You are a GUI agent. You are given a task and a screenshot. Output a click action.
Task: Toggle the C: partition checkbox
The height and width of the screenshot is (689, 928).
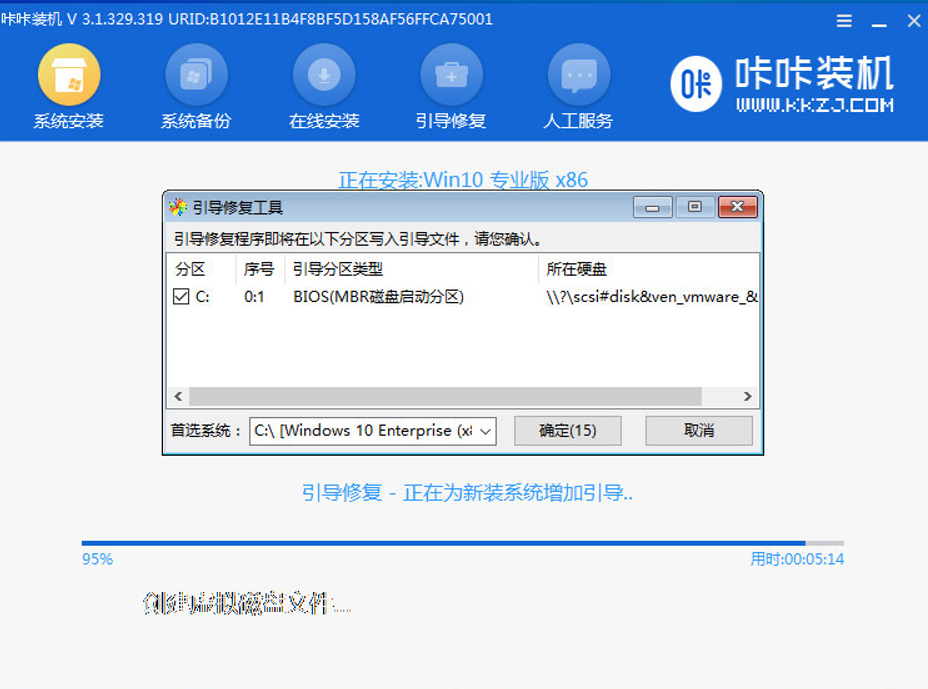click(181, 297)
